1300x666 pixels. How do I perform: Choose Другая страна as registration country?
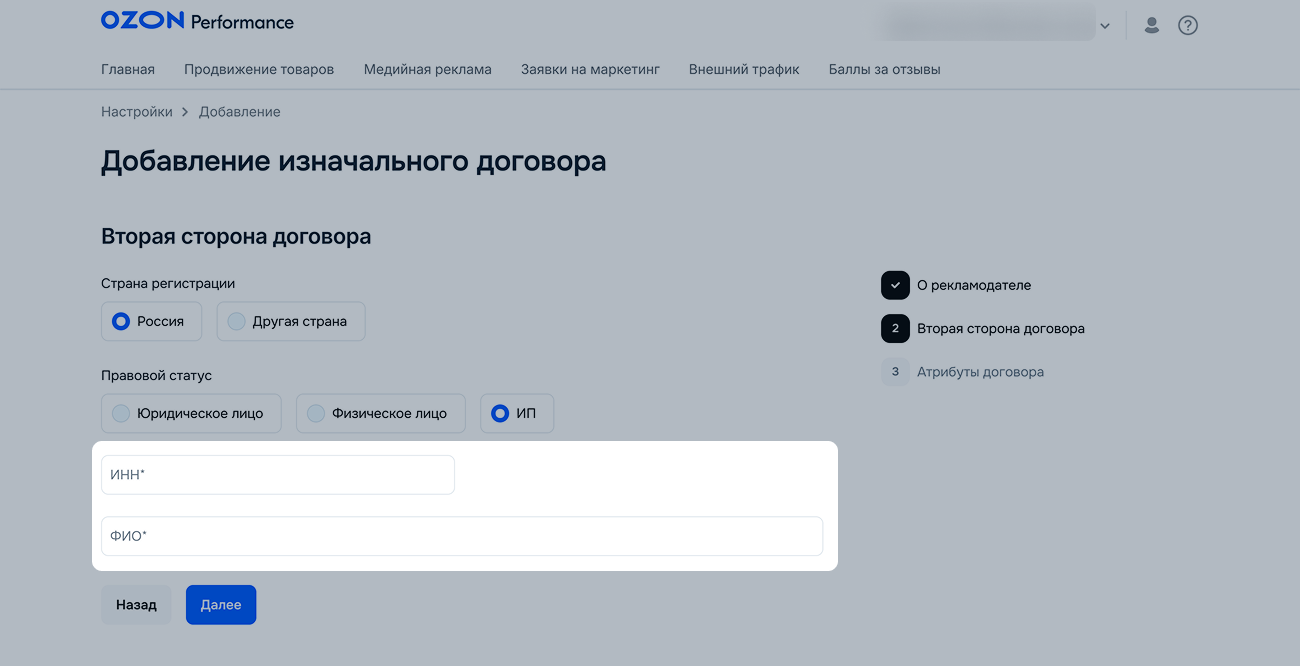[x=290, y=321]
